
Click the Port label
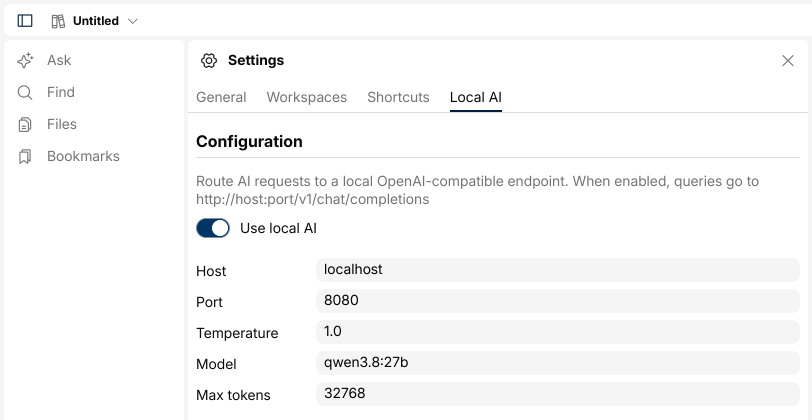click(209, 302)
